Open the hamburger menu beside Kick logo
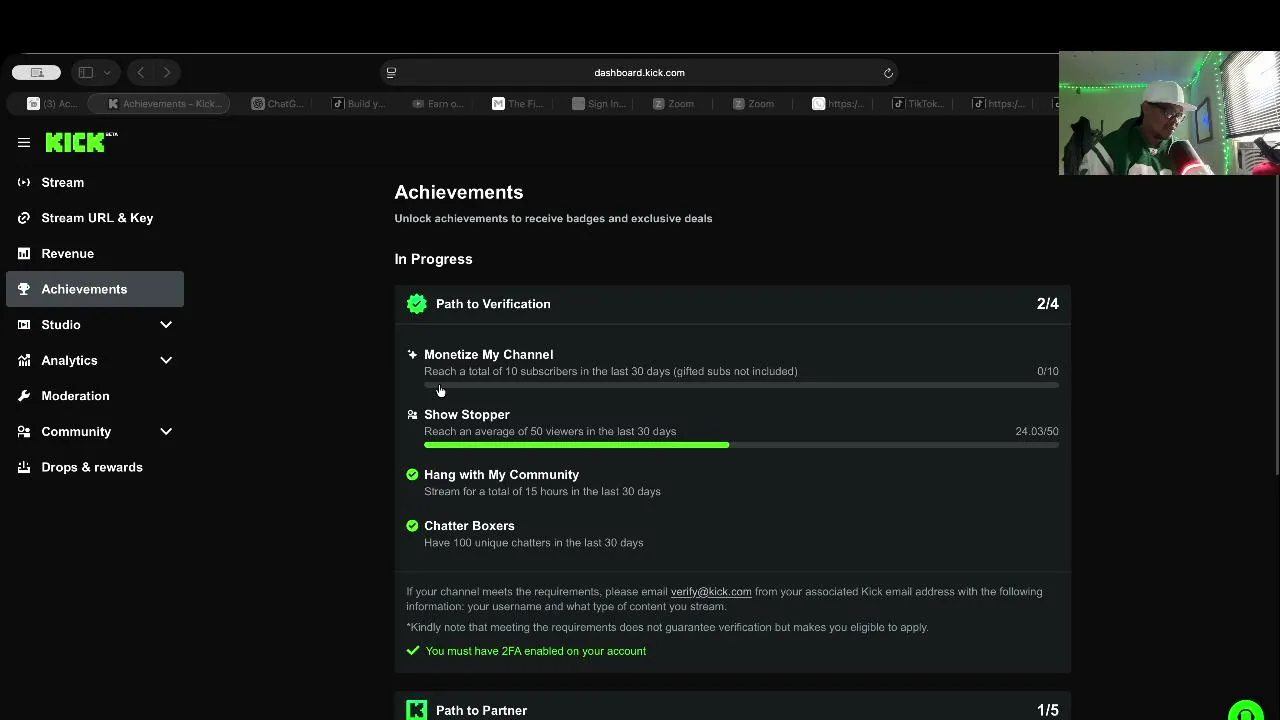This screenshot has height=720, width=1280. 24,143
